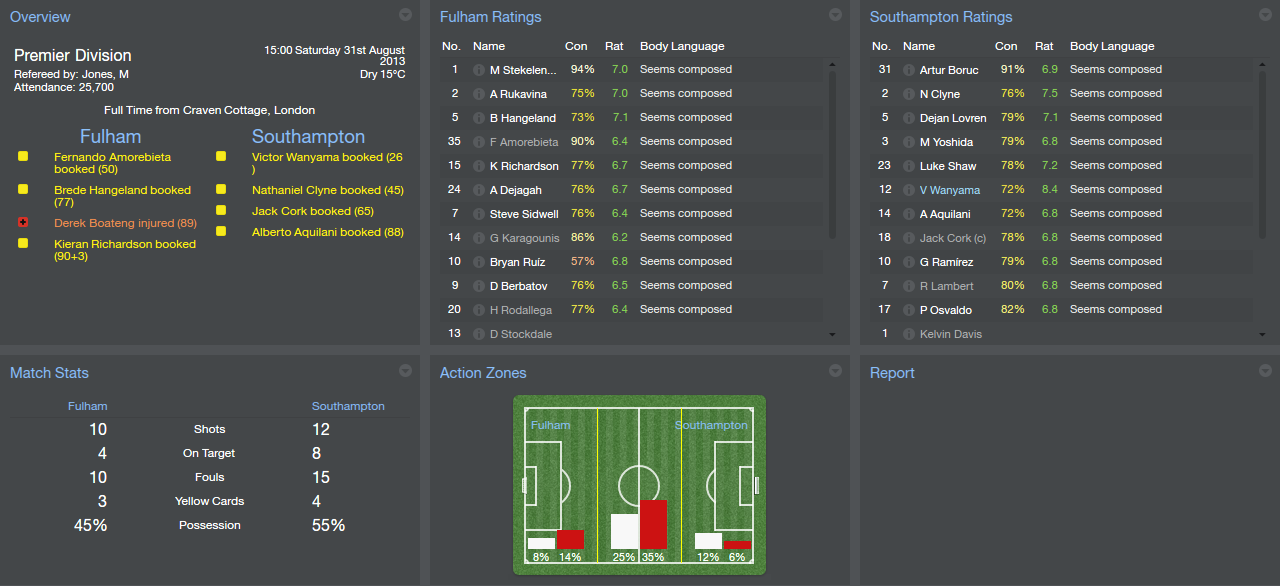Sort Fulham ratings by Con column
This screenshot has width=1280, height=586.
576,46
